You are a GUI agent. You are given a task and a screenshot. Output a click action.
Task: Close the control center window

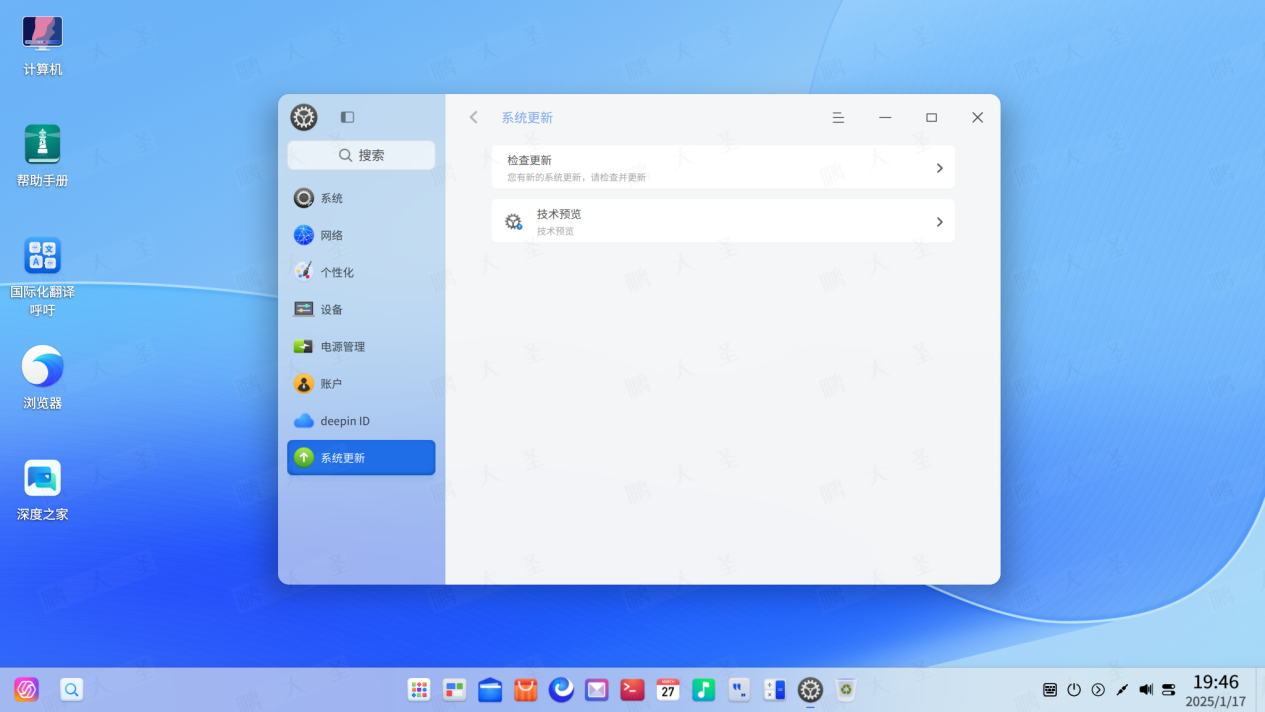(978, 117)
